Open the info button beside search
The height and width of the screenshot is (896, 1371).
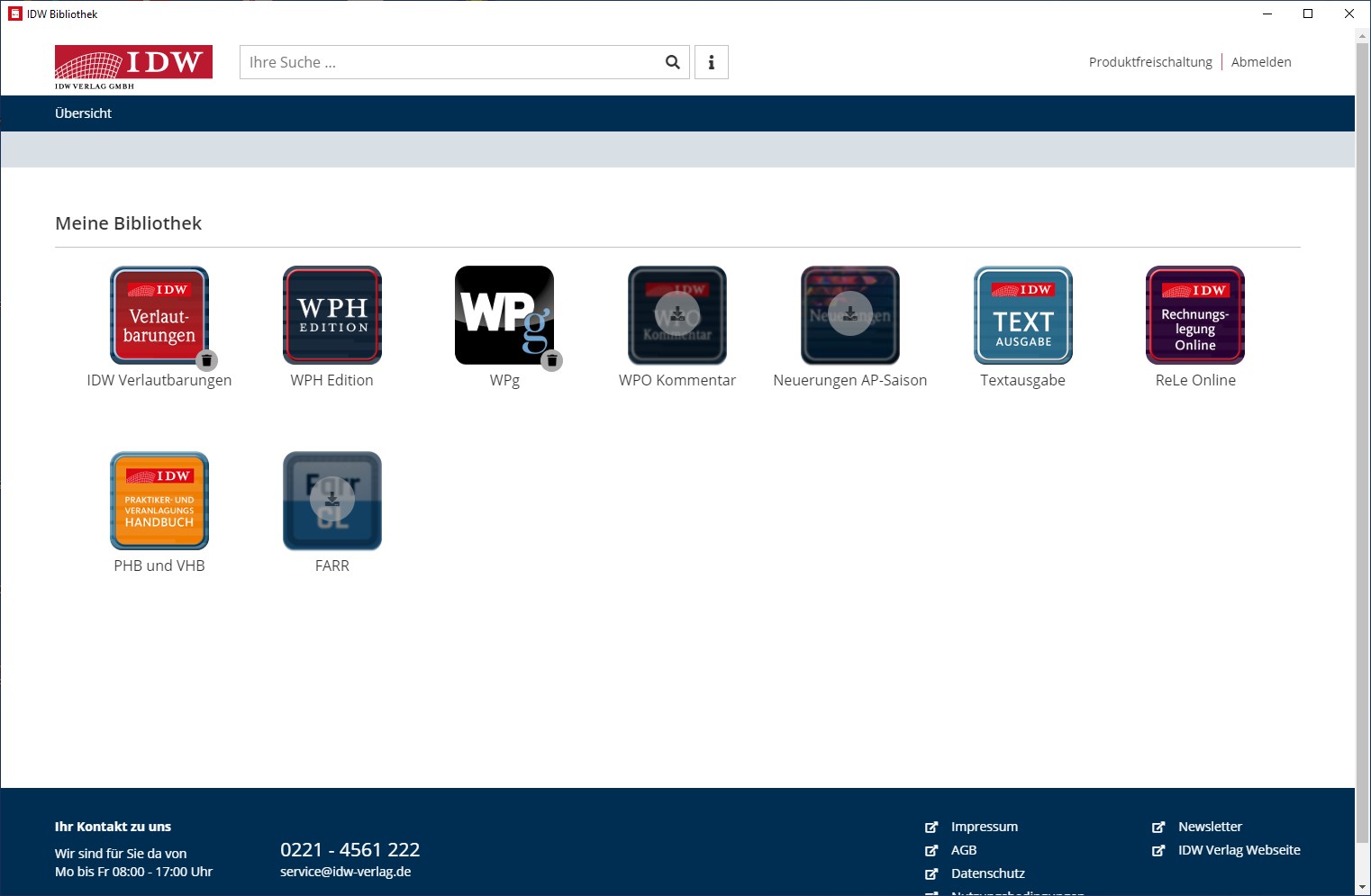(x=712, y=62)
